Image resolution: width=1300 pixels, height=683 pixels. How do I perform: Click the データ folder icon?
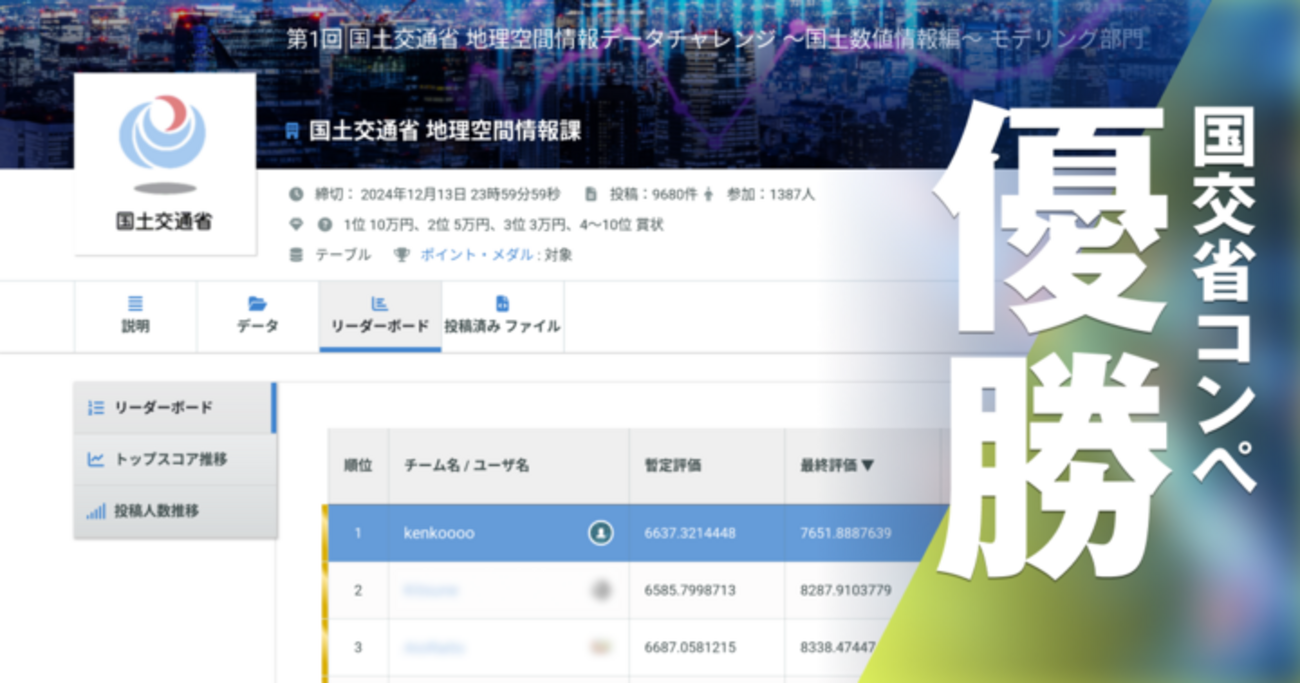[x=257, y=303]
